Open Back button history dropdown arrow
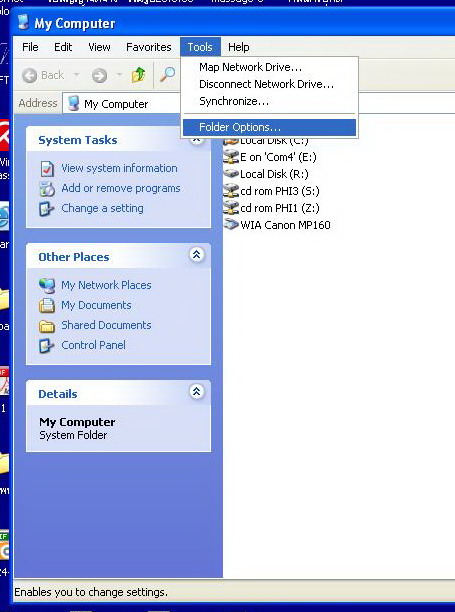The width and height of the screenshot is (455, 612). (x=77, y=75)
